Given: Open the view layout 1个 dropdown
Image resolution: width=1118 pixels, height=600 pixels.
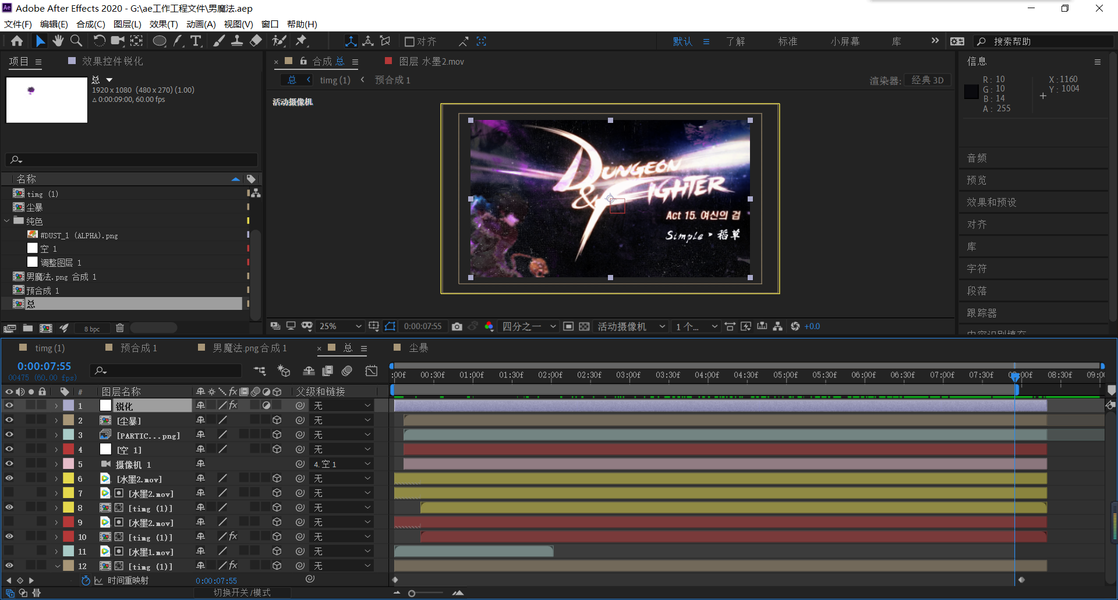Looking at the screenshot, I should tap(697, 326).
